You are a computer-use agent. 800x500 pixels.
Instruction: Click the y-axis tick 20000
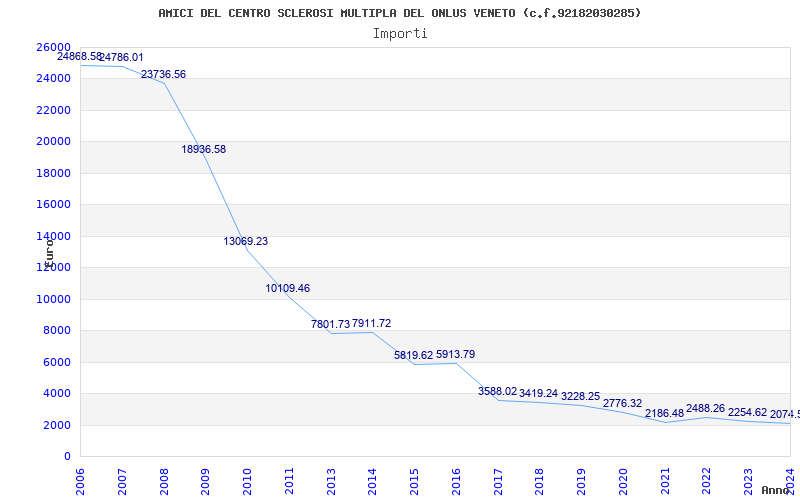tap(53, 141)
